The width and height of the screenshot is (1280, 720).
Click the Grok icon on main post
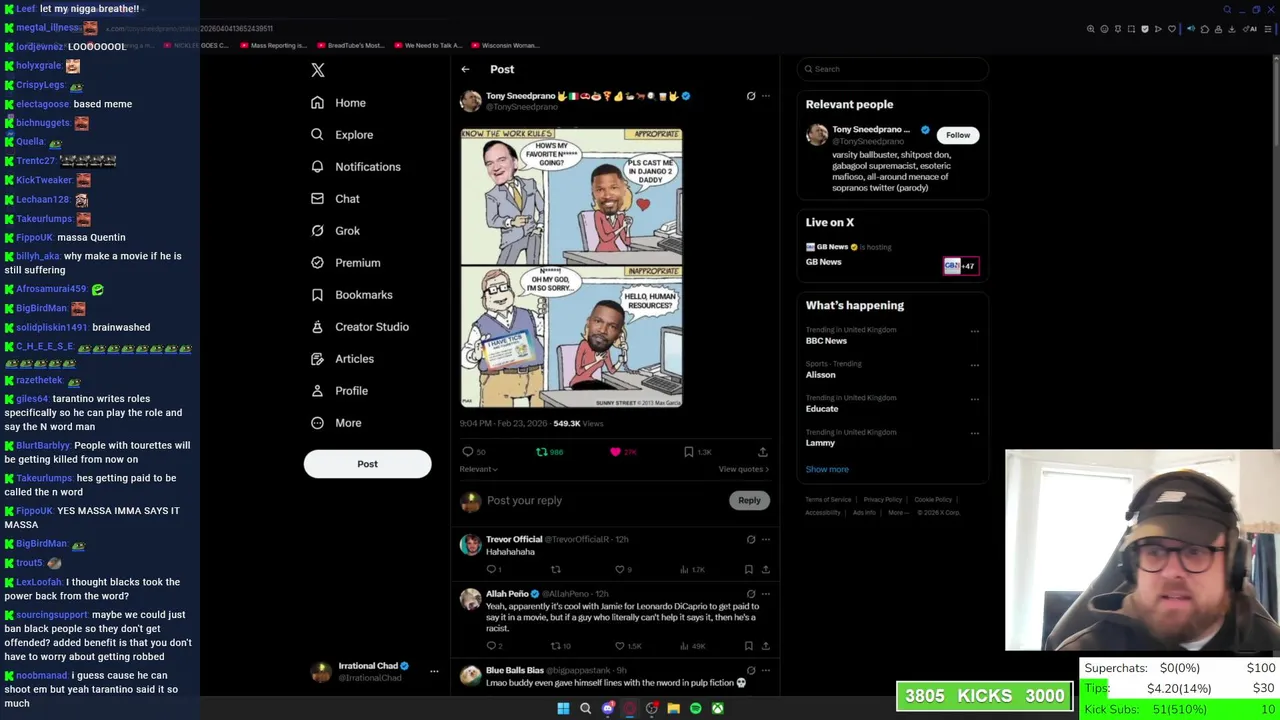pyautogui.click(x=751, y=96)
